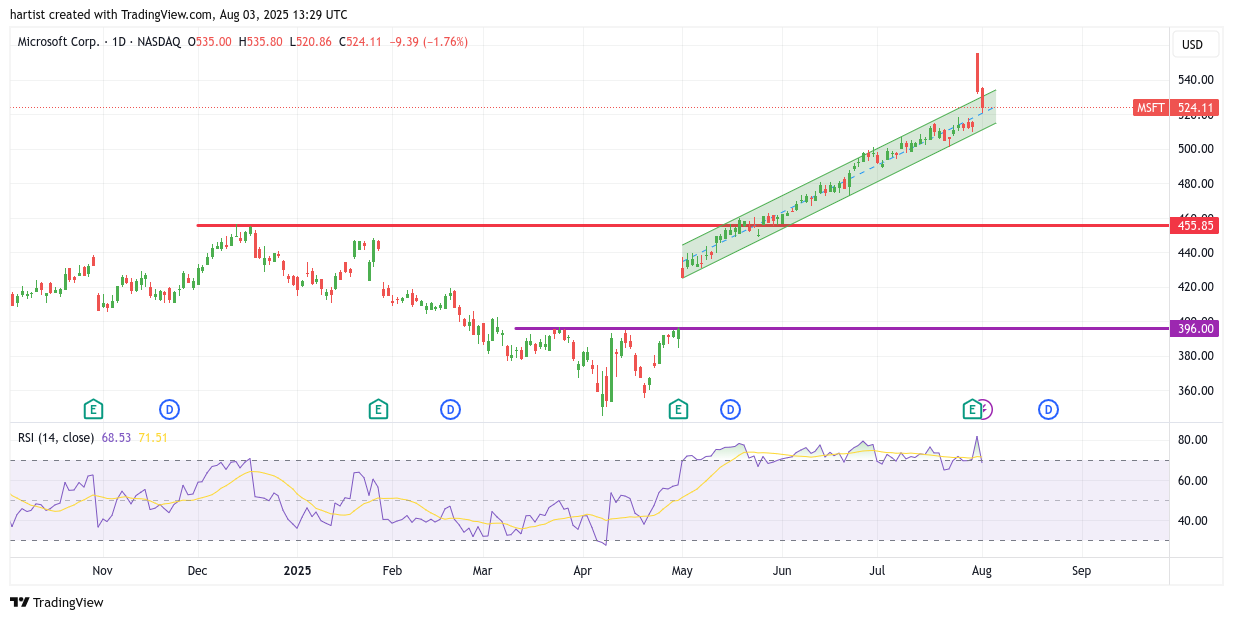Click the TradingView wordmark text

click(68, 602)
